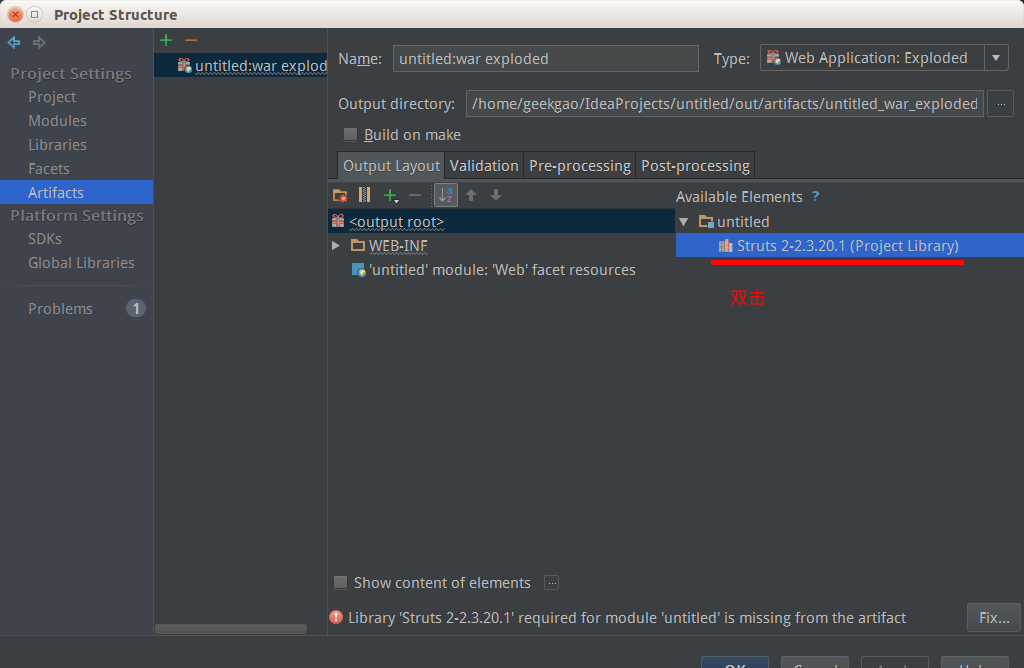Switch to the Validation tab
The image size is (1024, 668).
point(484,166)
